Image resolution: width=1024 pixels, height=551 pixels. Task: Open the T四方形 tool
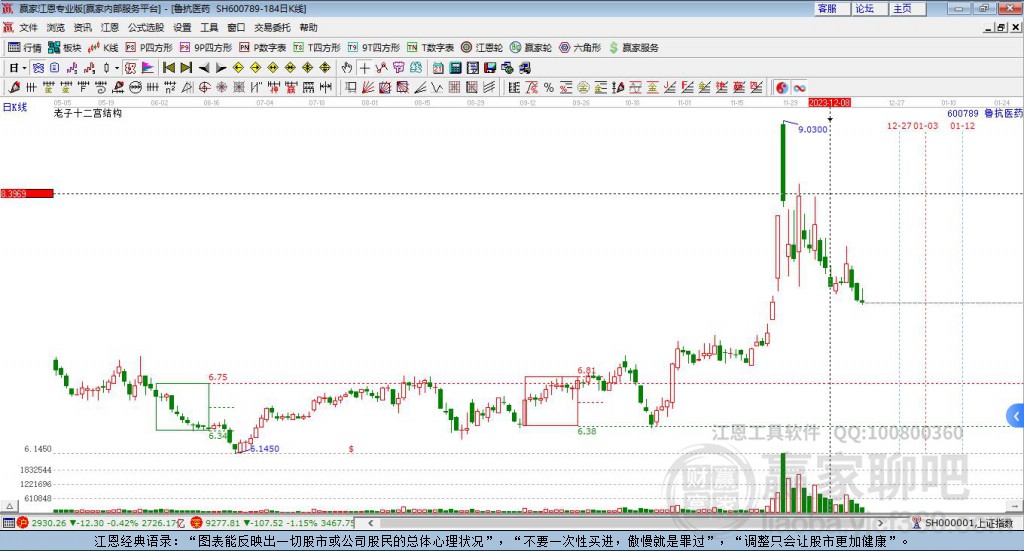click(x=317, y=48)
